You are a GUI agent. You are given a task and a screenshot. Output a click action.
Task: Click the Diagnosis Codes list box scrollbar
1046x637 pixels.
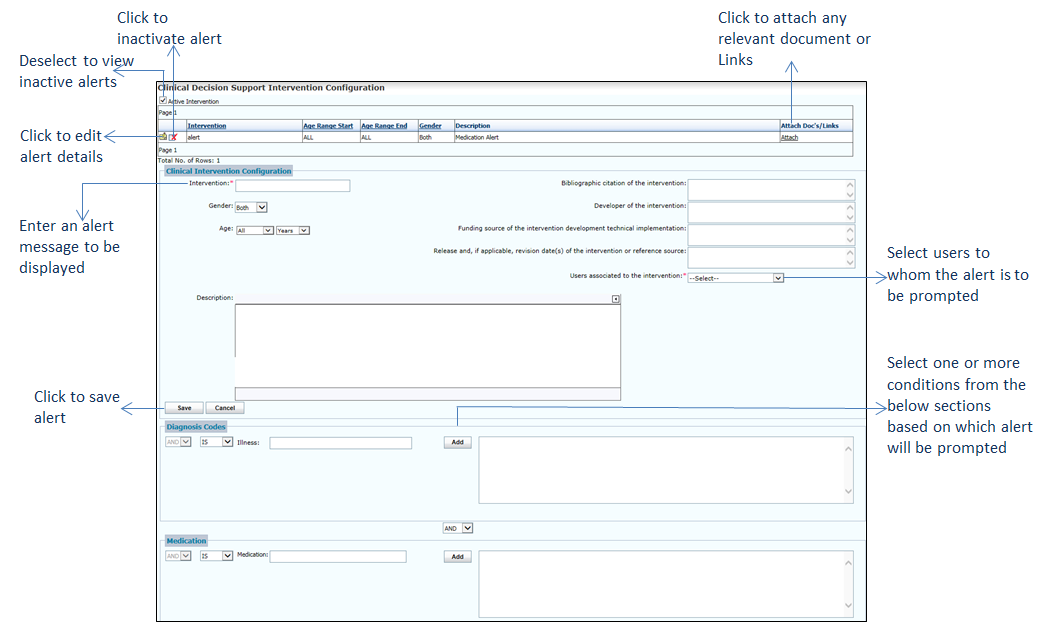(x=848, y=470)
